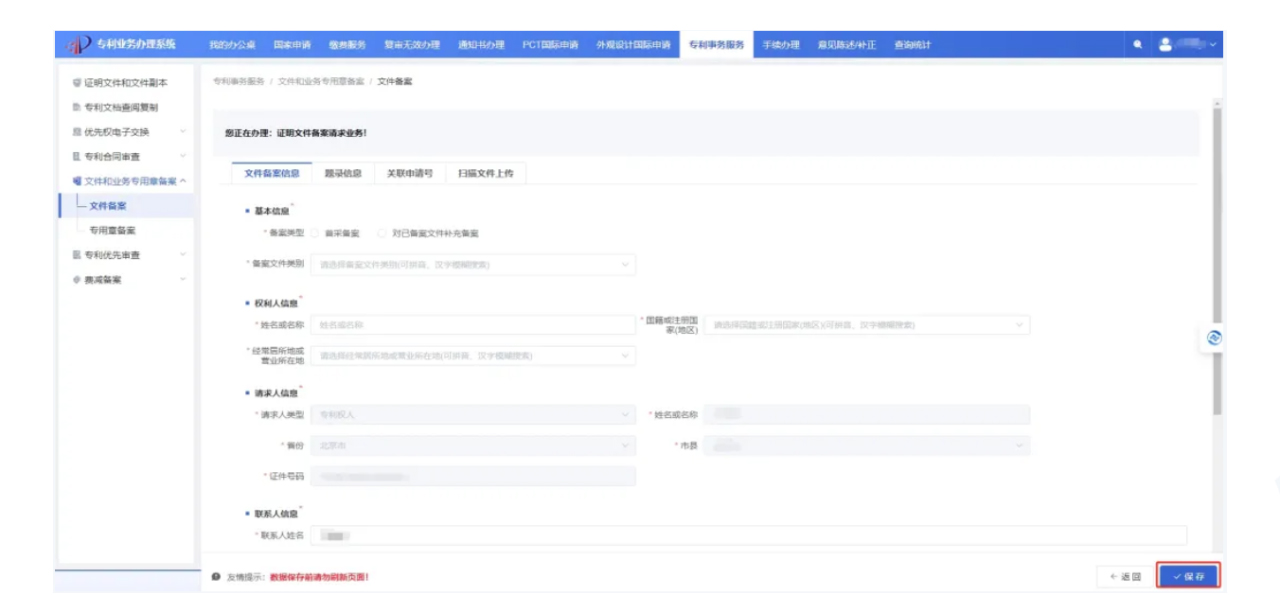Viewport: 1280px width, 607px height.
Task: Click the search magnifier icon in header
Action: (1138, 45)
